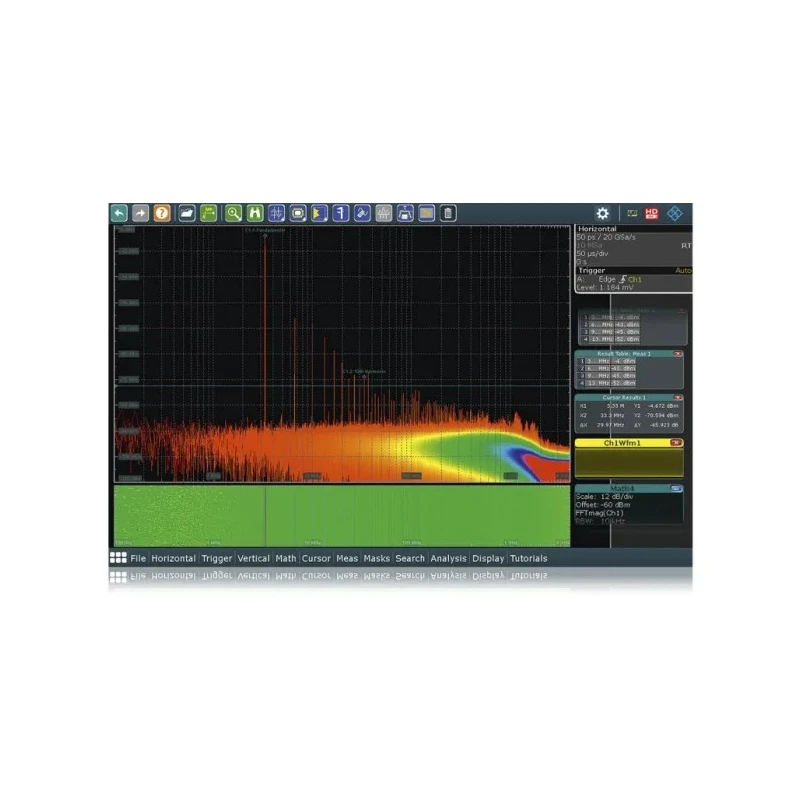Click the '50 ps / 20 GSa/s' value
This screenshot has width=800, height=800.
606,237
